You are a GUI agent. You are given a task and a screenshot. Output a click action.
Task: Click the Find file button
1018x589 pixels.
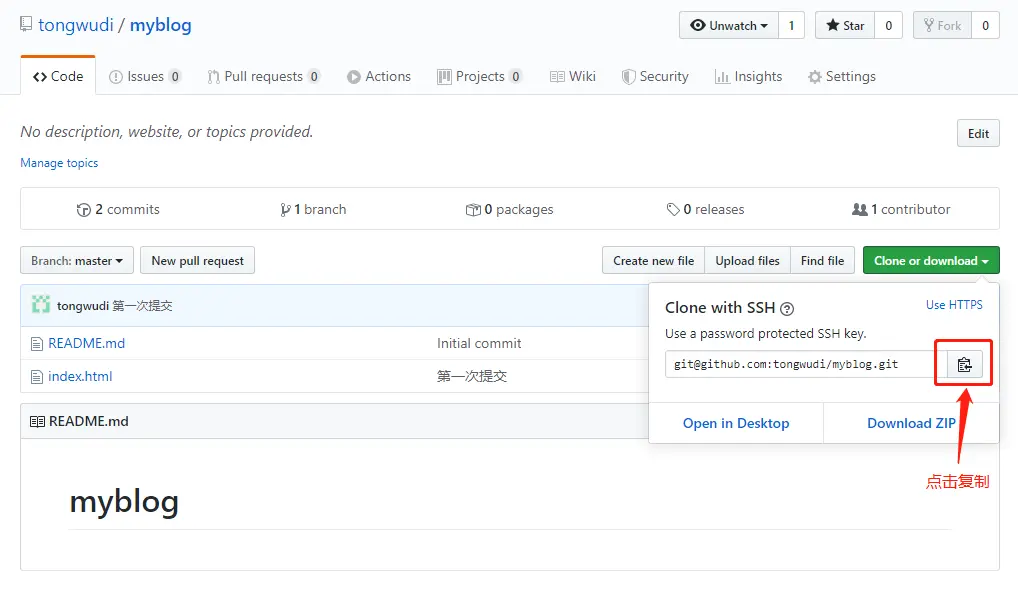[822, 260]
